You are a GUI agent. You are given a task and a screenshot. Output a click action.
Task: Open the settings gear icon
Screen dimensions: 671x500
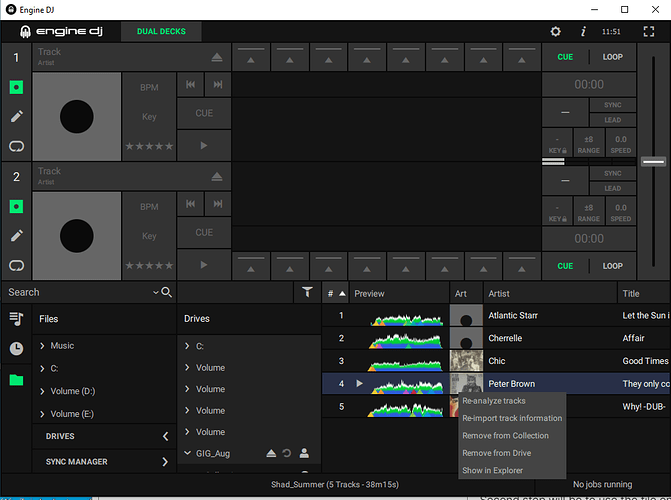click(556, 31)
